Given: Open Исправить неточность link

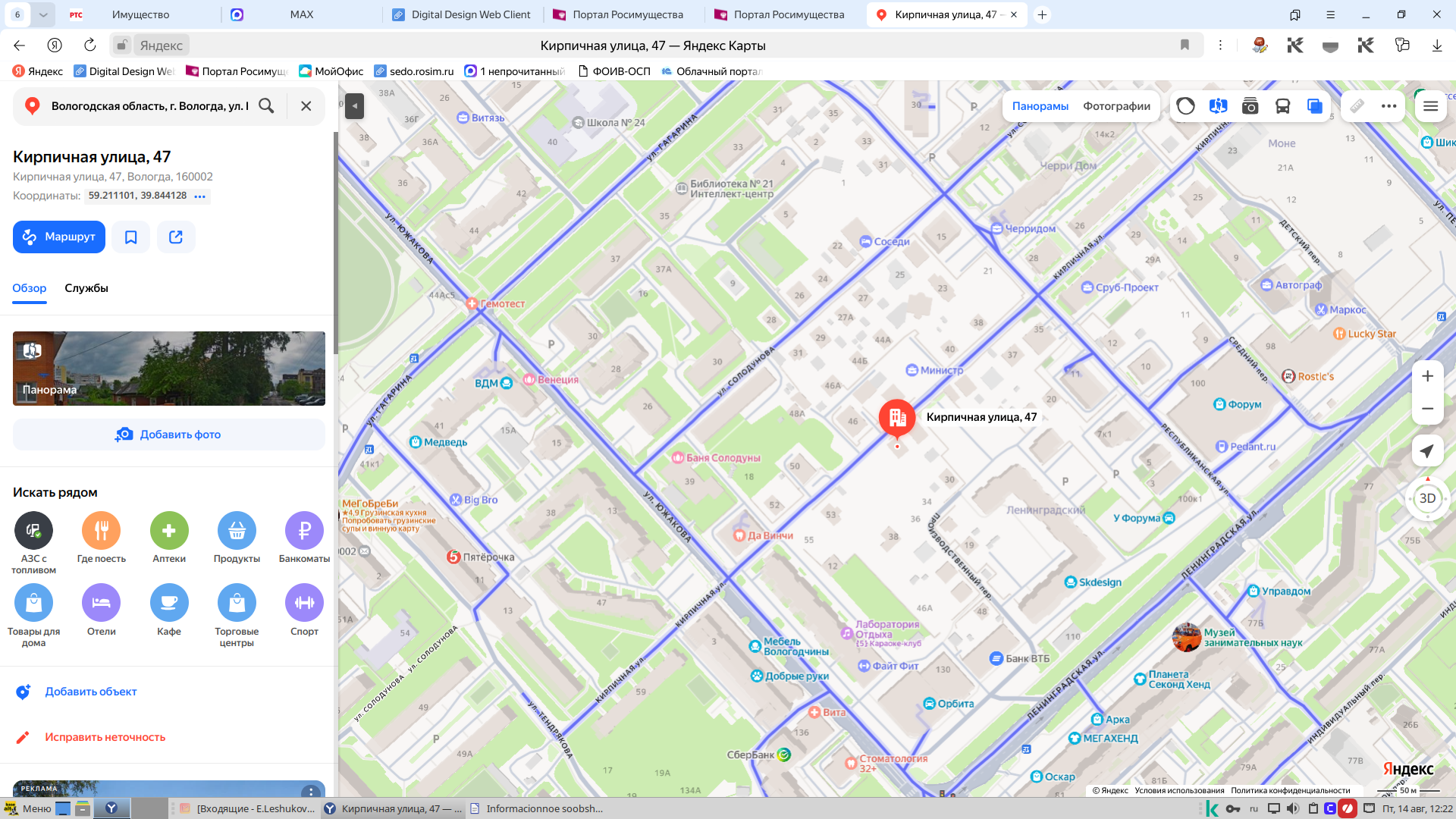Looking at the screenshot, I should (105, 737).
